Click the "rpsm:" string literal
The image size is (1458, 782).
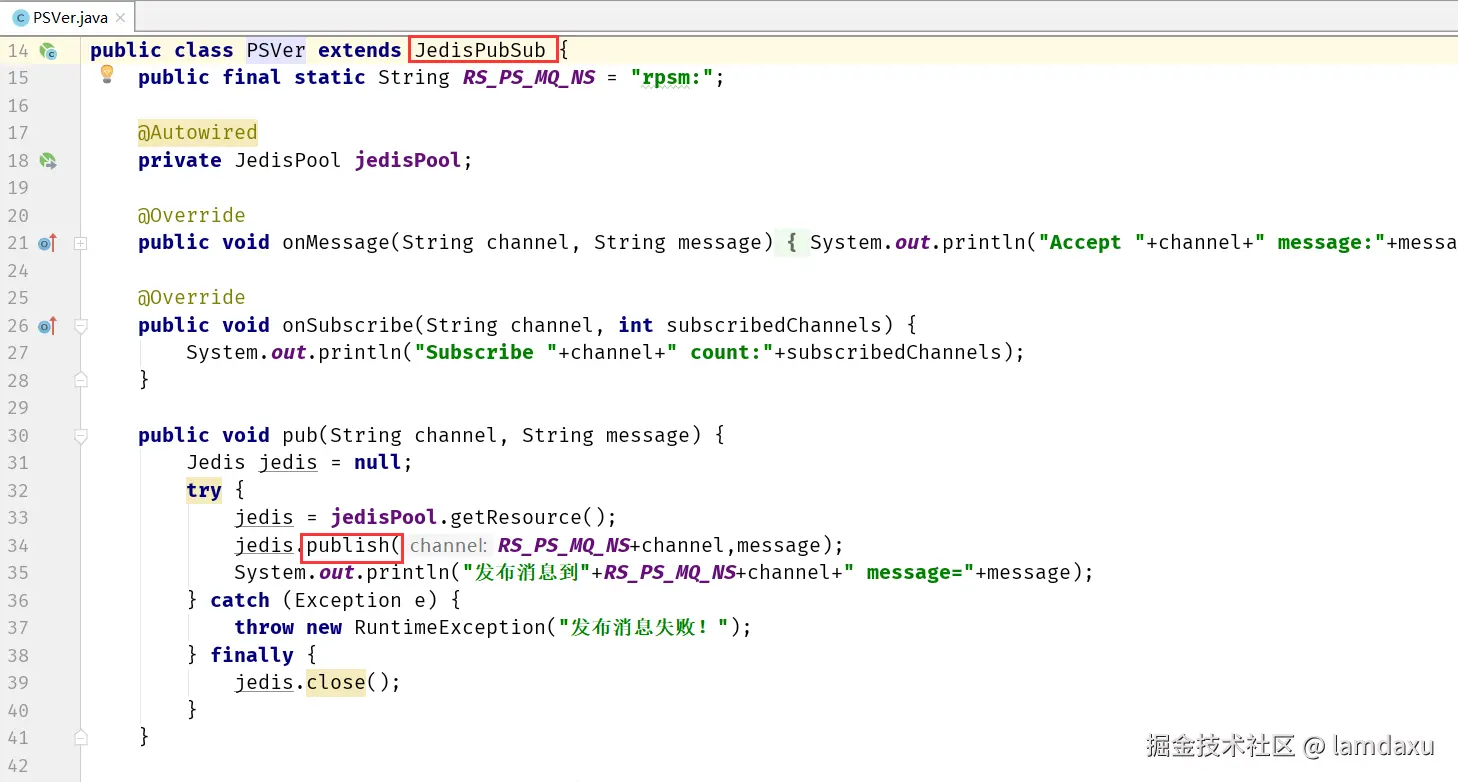[x=671, y=78]
